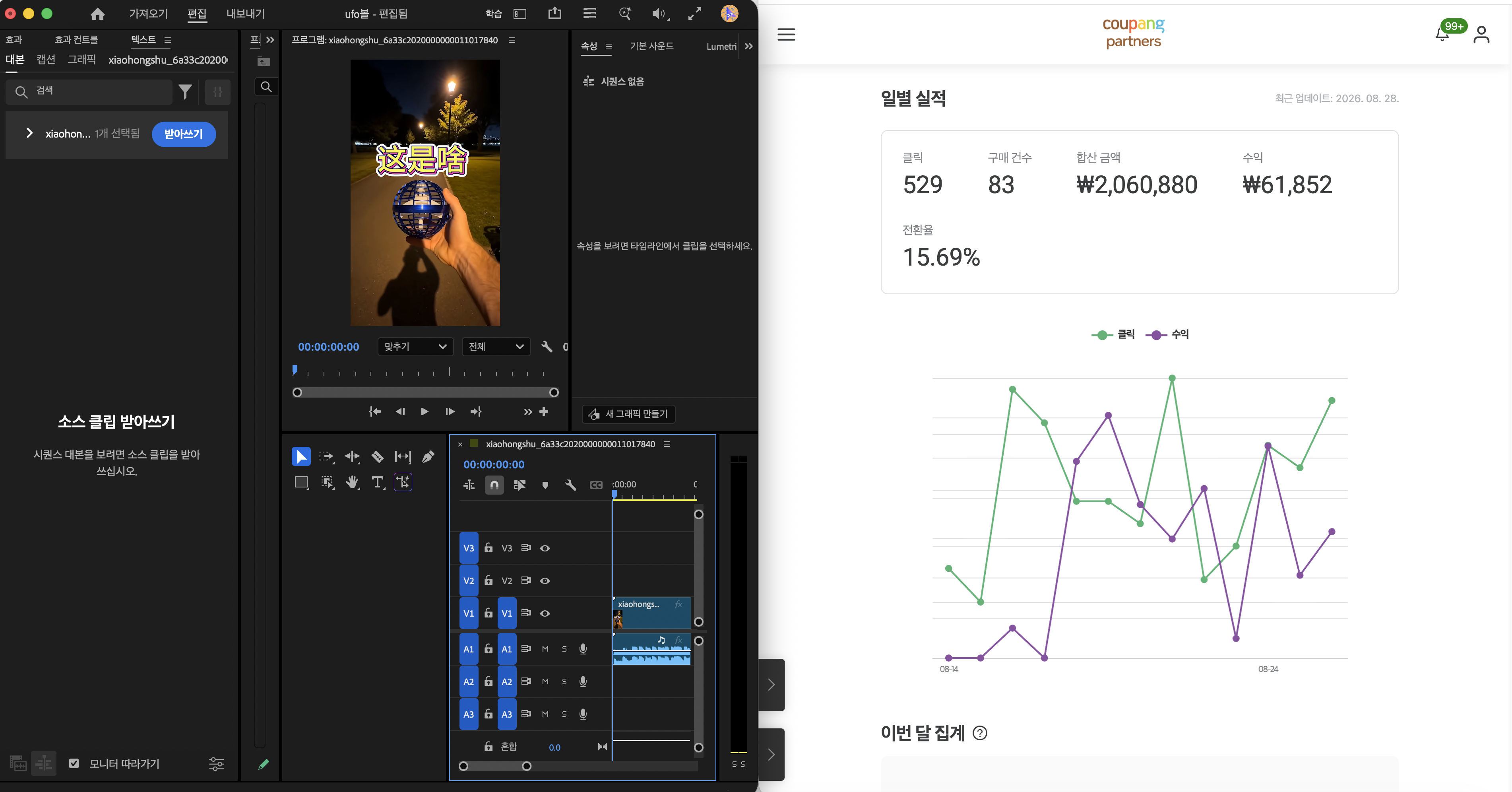The image size is (1512, 792).
Task: Open program monitor wrench settings
Action: click(x=547, y=346)
